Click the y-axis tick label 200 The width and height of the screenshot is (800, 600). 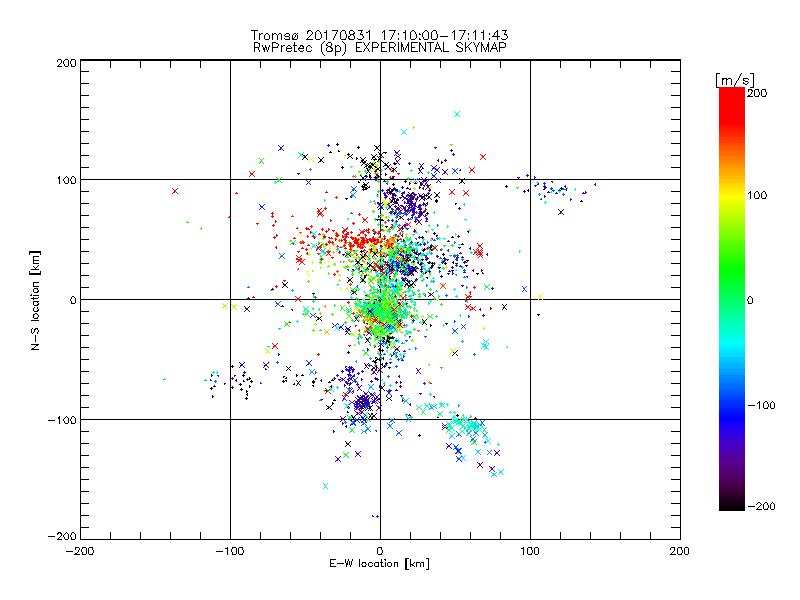[66, 63]
